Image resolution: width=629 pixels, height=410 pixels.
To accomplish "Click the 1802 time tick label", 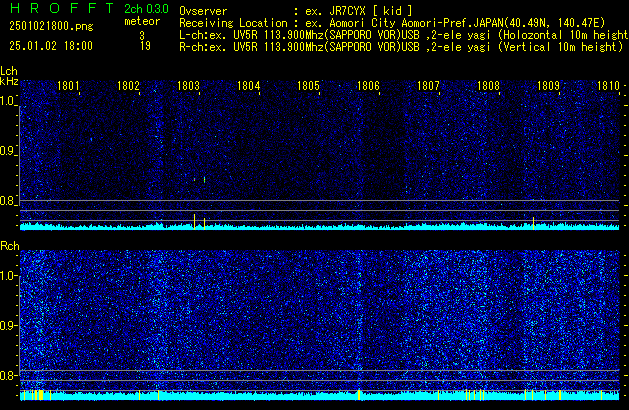I will [128, 86].
